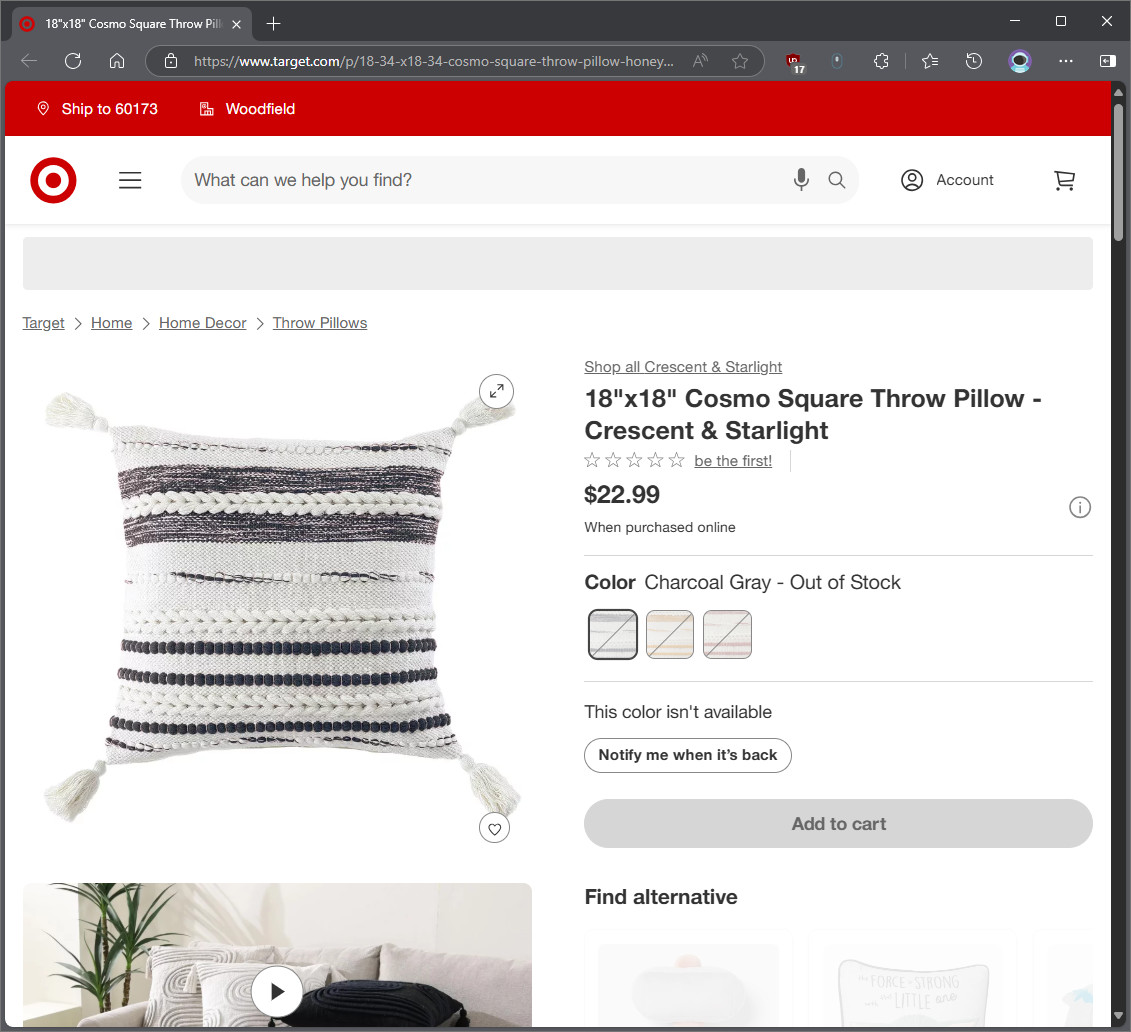Select the pink striped color swatch
This screenshot has height=1032, width=1131.
tap(727, 635)
